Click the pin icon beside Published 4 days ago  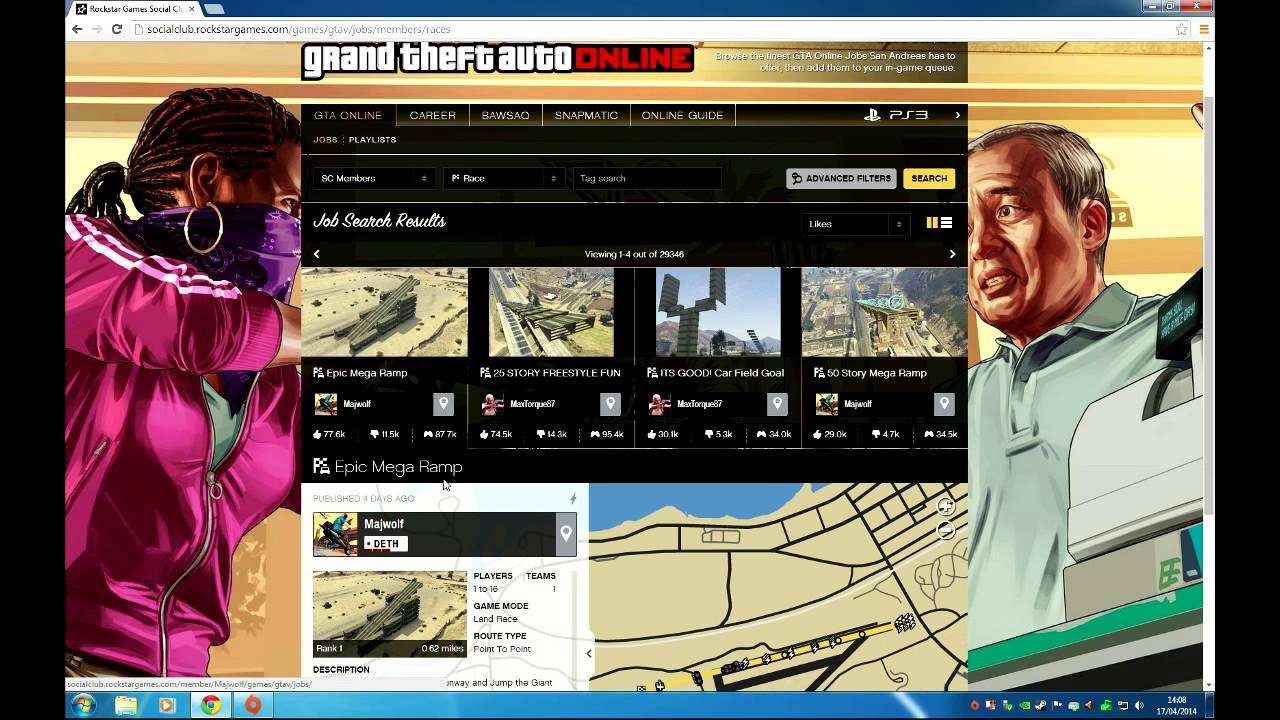point(573,498)
